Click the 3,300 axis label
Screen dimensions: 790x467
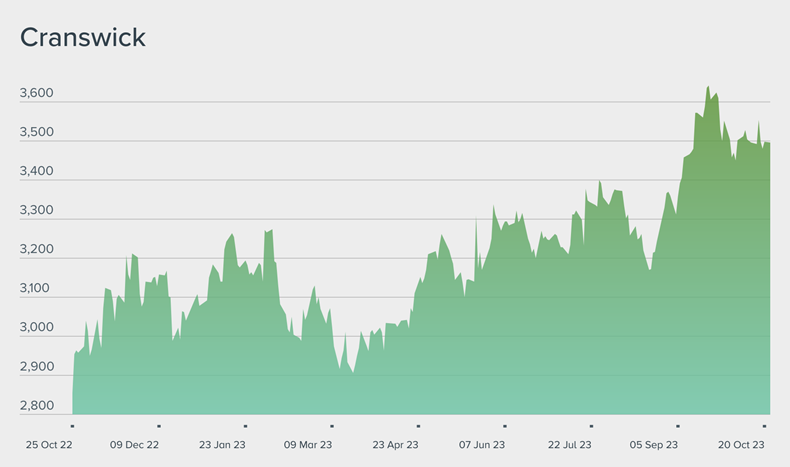pos(37,211)
